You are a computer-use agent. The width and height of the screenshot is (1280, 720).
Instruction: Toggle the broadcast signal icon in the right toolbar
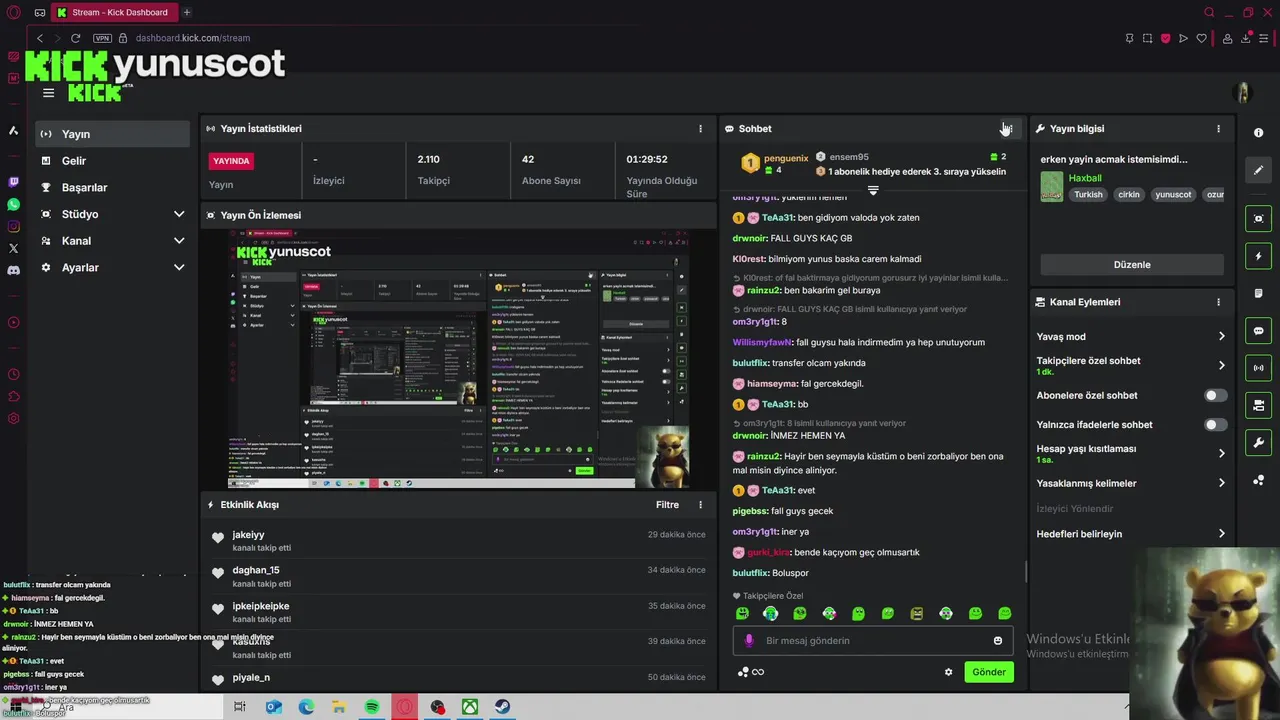tap(1258, 368)
